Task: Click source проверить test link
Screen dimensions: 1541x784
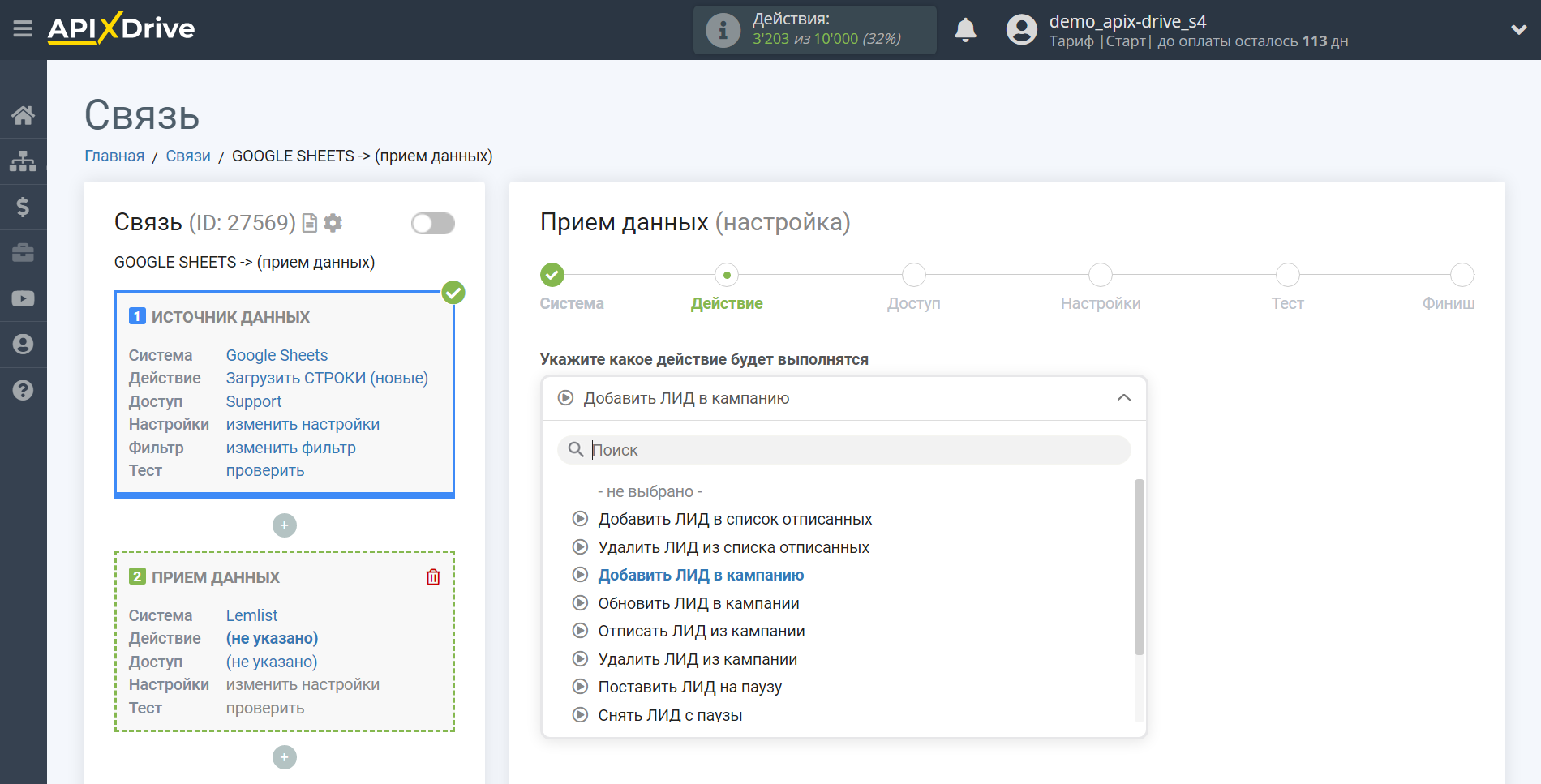Action: click(265, 470)
